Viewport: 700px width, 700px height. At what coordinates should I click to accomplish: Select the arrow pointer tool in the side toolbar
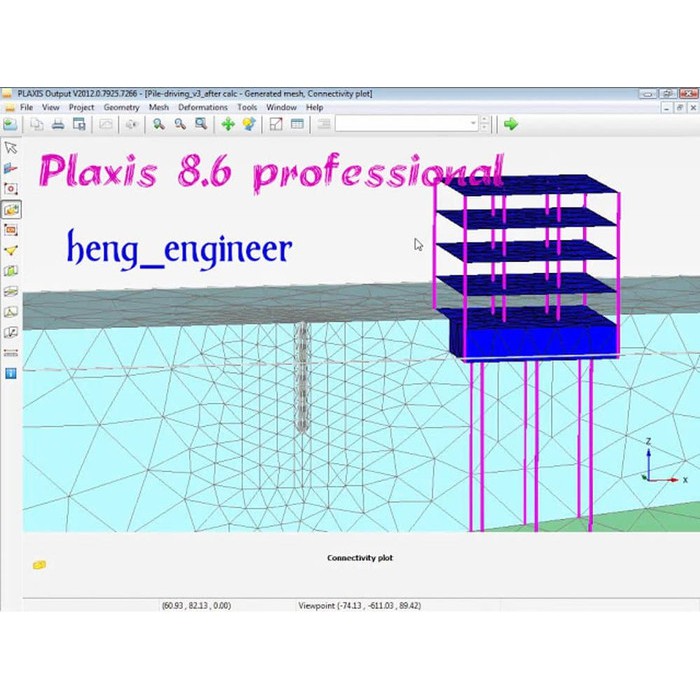pyautogui.click(x=11, y=148)
